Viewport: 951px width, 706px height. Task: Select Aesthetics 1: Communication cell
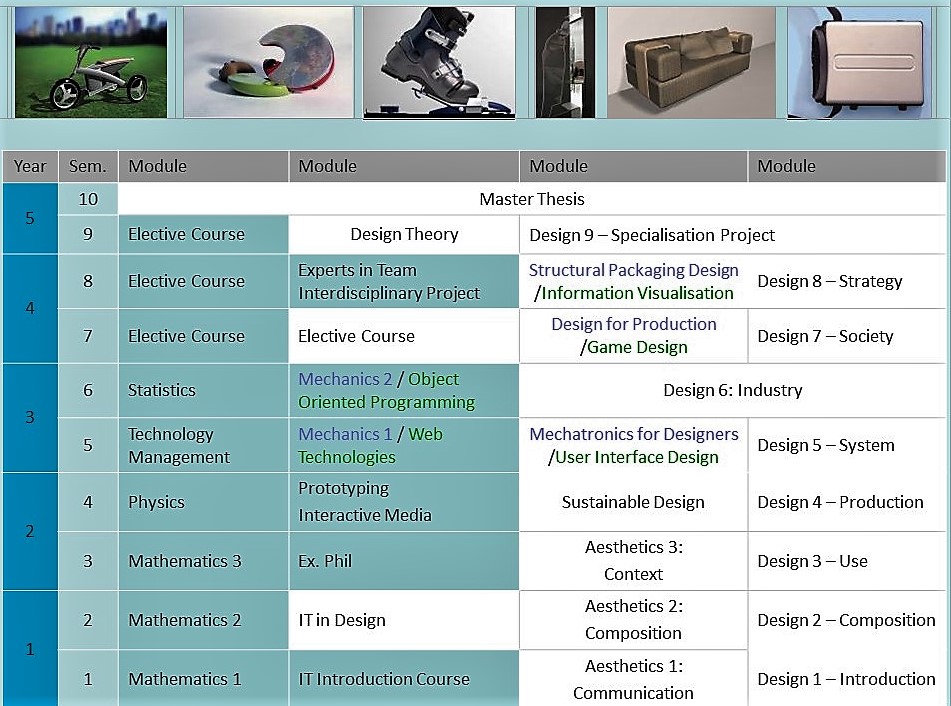point(633,679)
